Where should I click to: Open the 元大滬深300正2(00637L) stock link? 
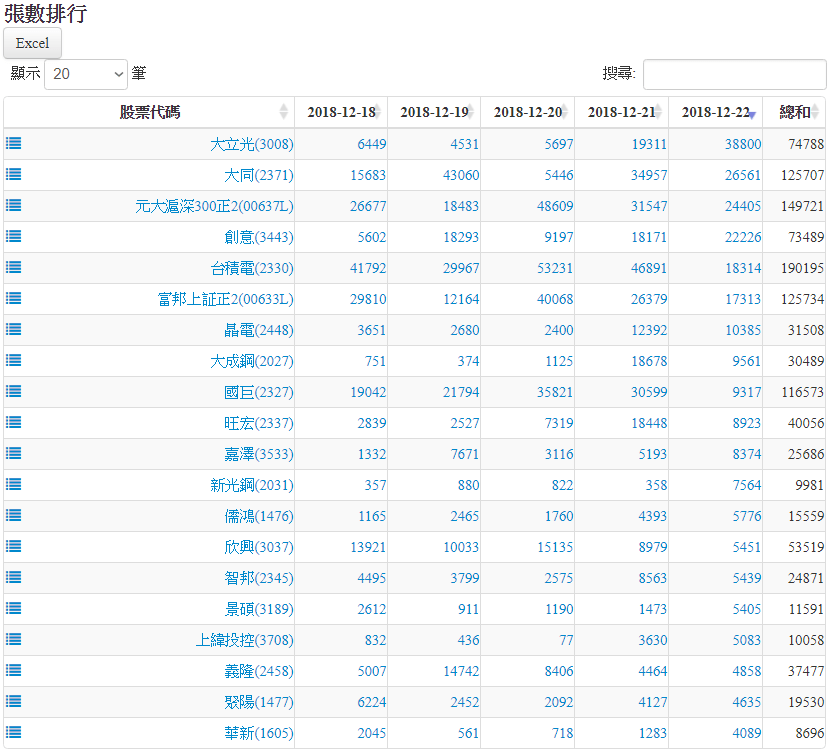click(x=214, y=206)
